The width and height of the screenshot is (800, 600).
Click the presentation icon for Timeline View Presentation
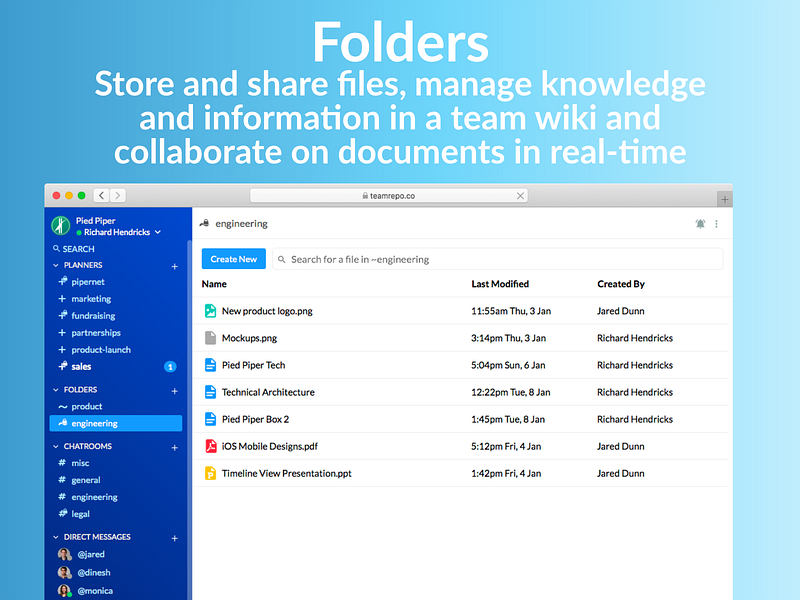click(x=210, y=473)
